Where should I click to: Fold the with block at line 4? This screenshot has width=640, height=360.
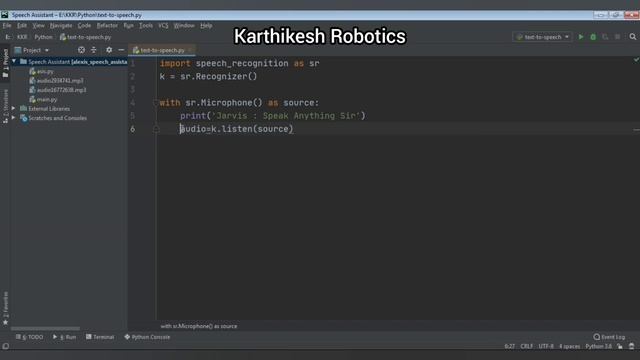click(x=156, y=102)
